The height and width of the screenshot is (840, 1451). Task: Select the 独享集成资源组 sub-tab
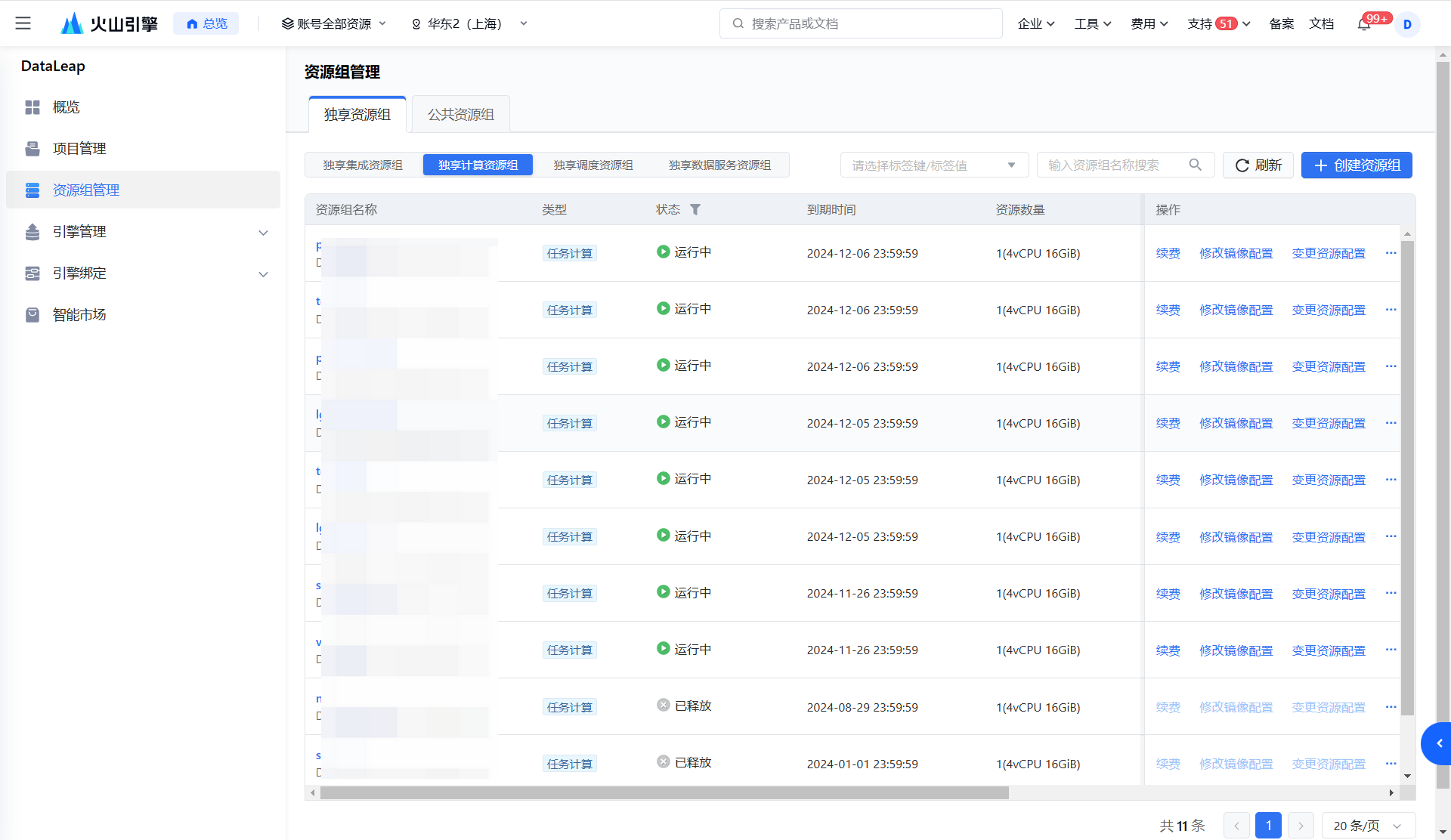point(363,165)
